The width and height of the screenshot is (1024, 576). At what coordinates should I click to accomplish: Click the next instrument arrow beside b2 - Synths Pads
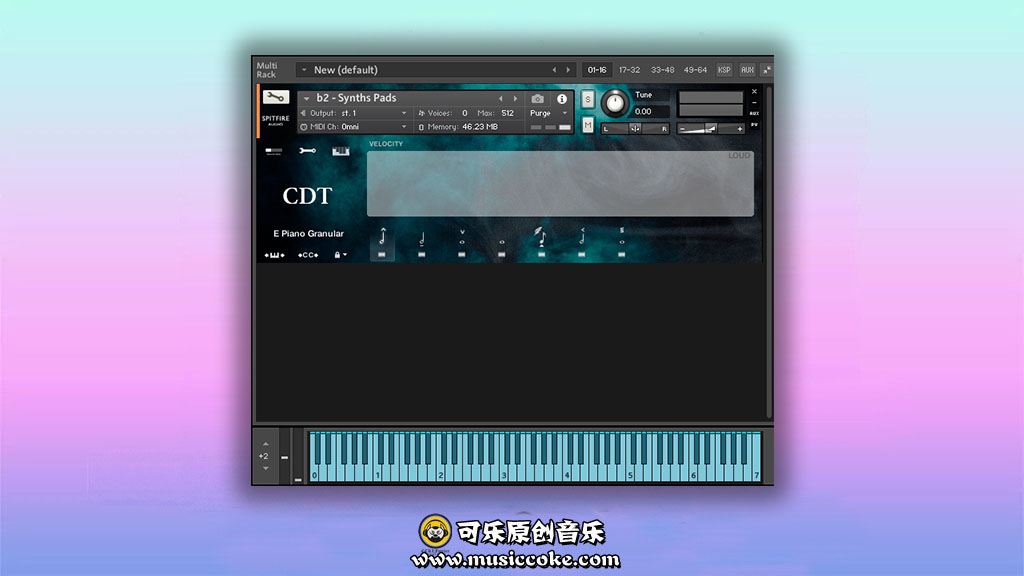[x=516, y=99]
